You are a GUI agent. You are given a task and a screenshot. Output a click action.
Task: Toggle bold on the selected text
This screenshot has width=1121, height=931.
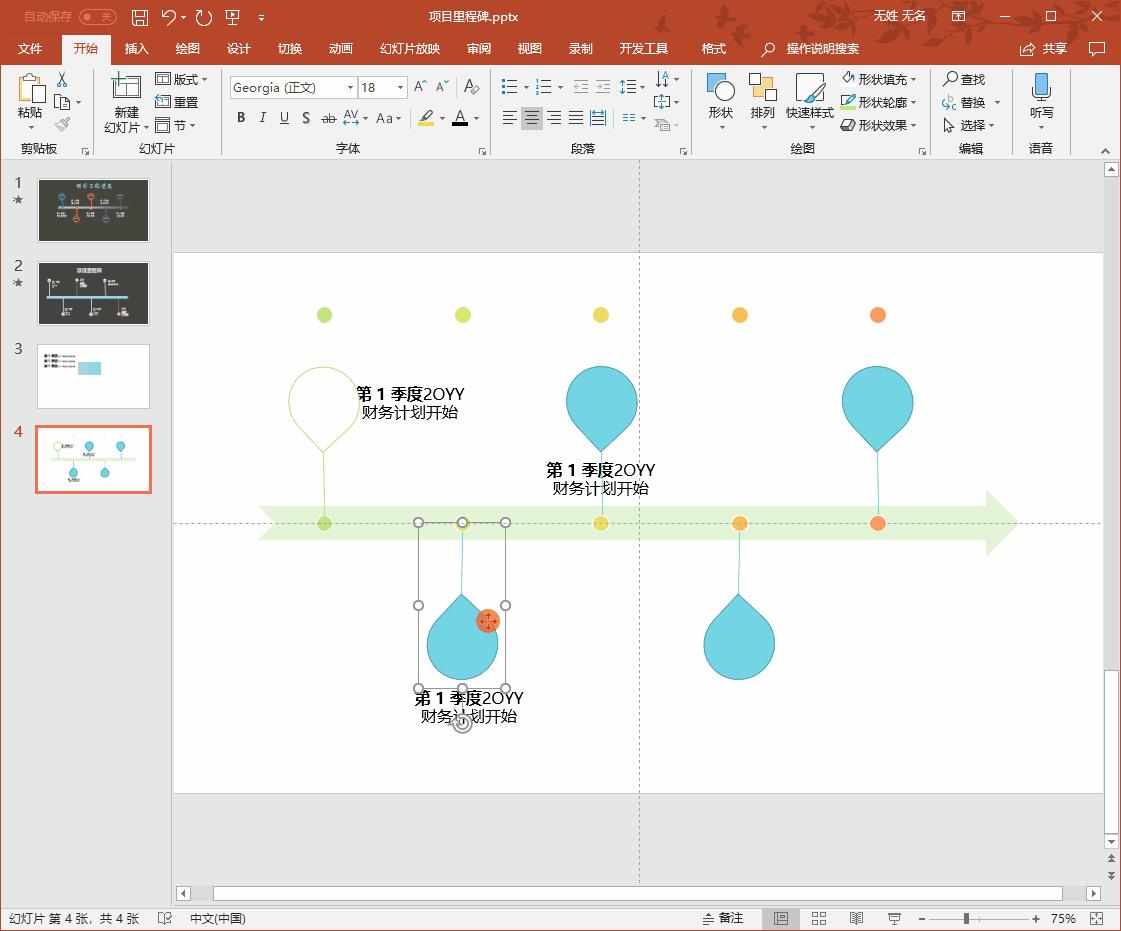[x=240, y=118]
